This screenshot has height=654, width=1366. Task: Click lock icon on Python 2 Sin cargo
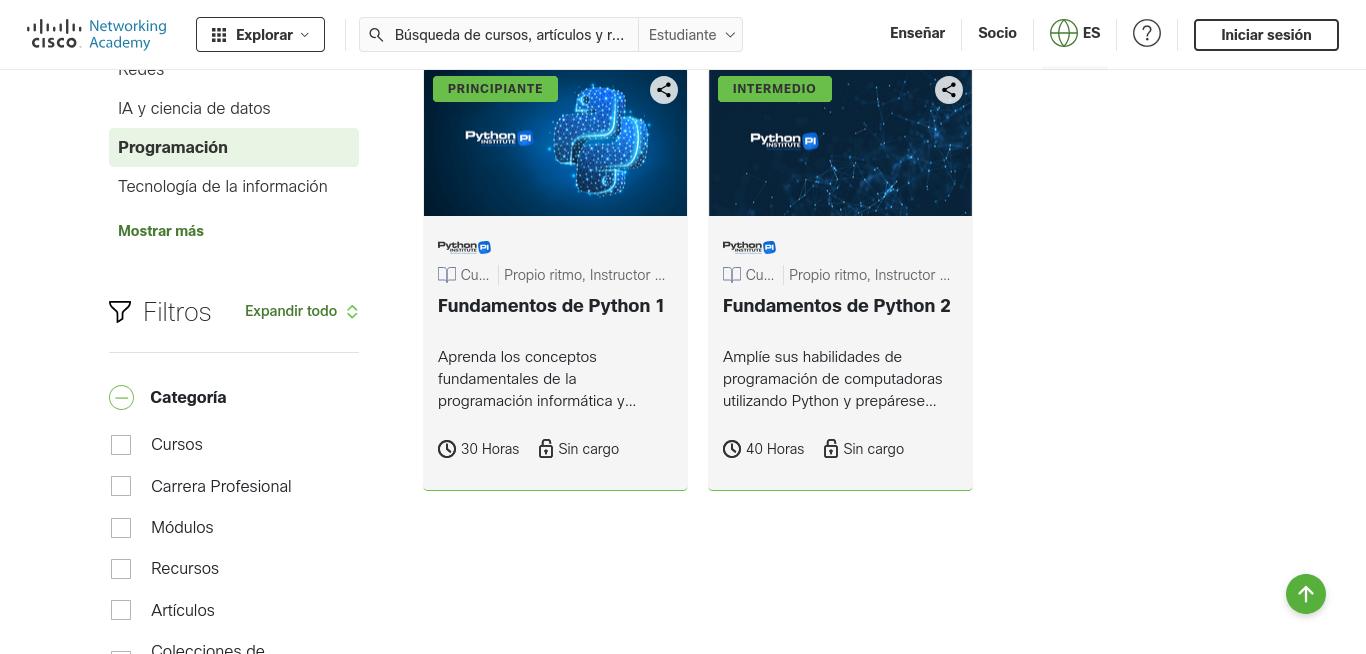[x=831, y=449]
